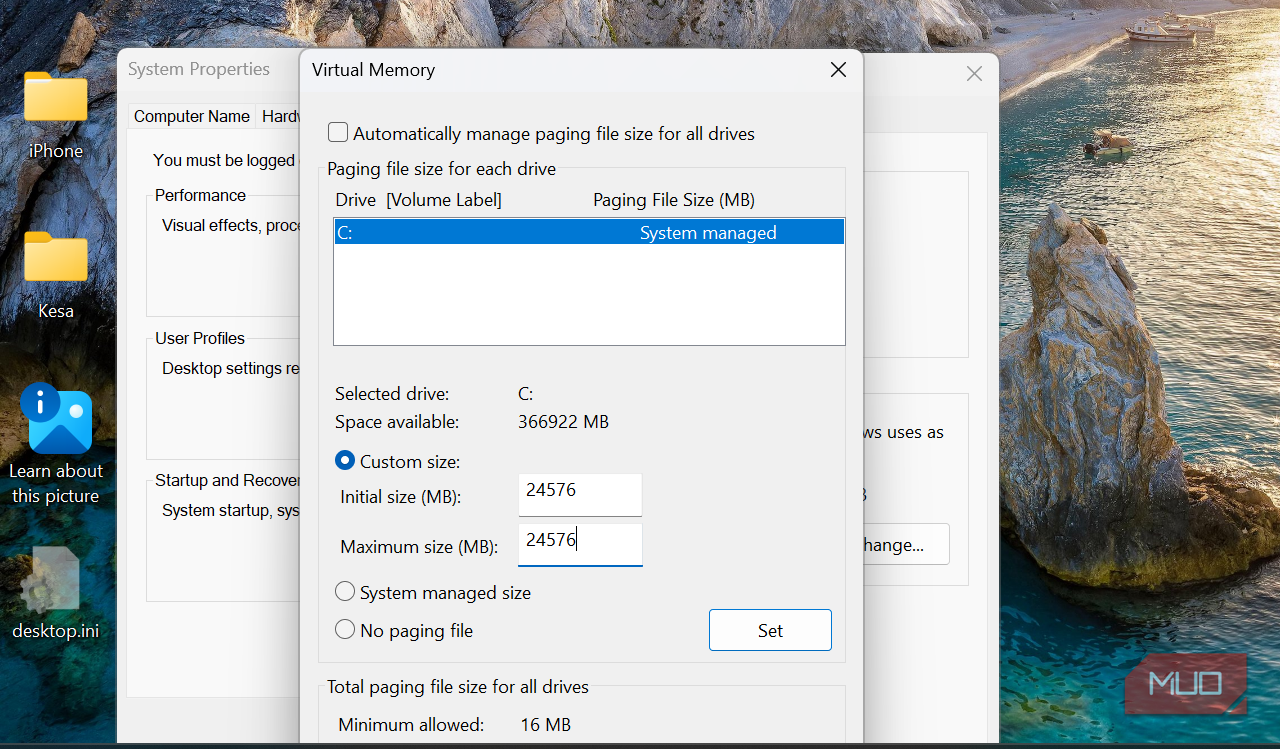Select the No paging file option
Viewport: 1280px width, 749px height.
pos(345,630)
